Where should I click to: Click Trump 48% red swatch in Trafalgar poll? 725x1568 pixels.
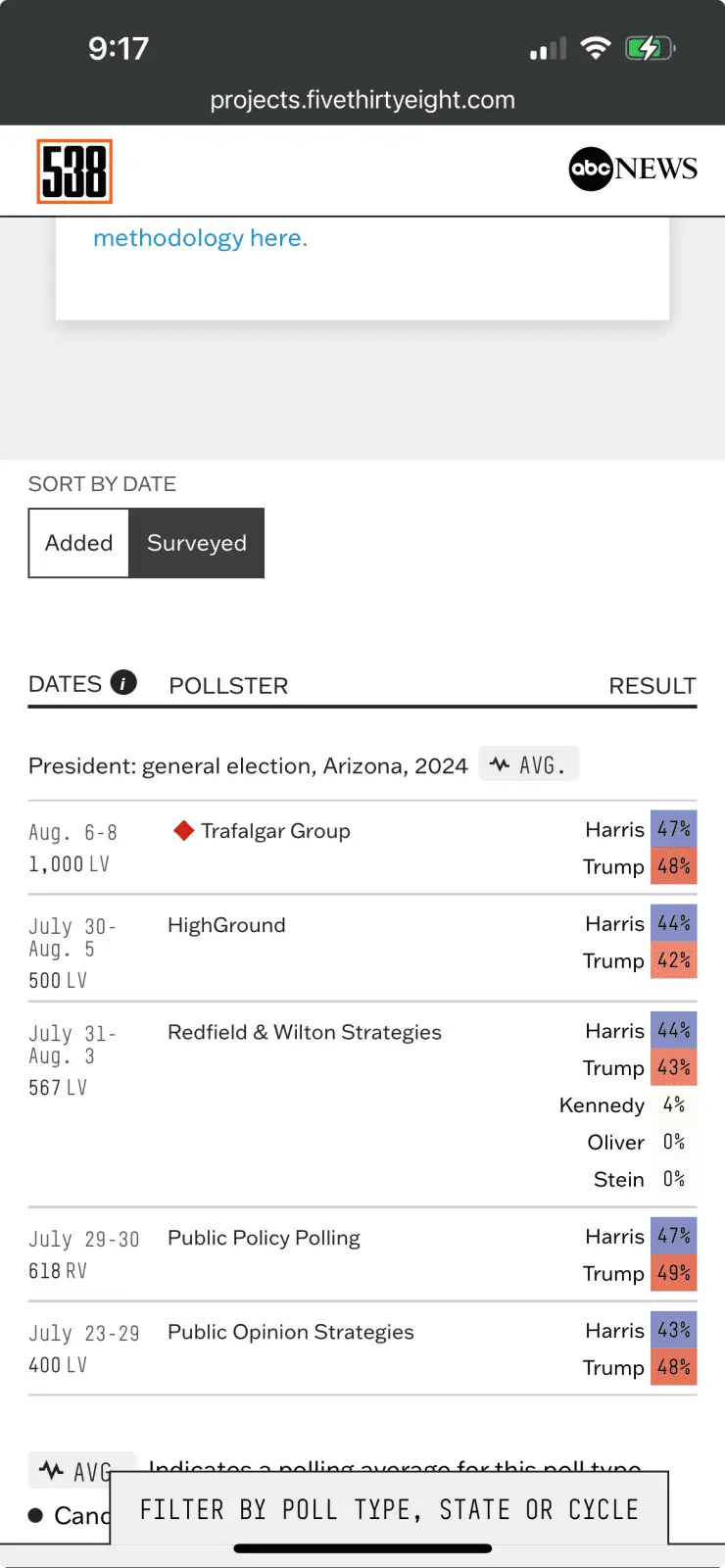[673, 866]
